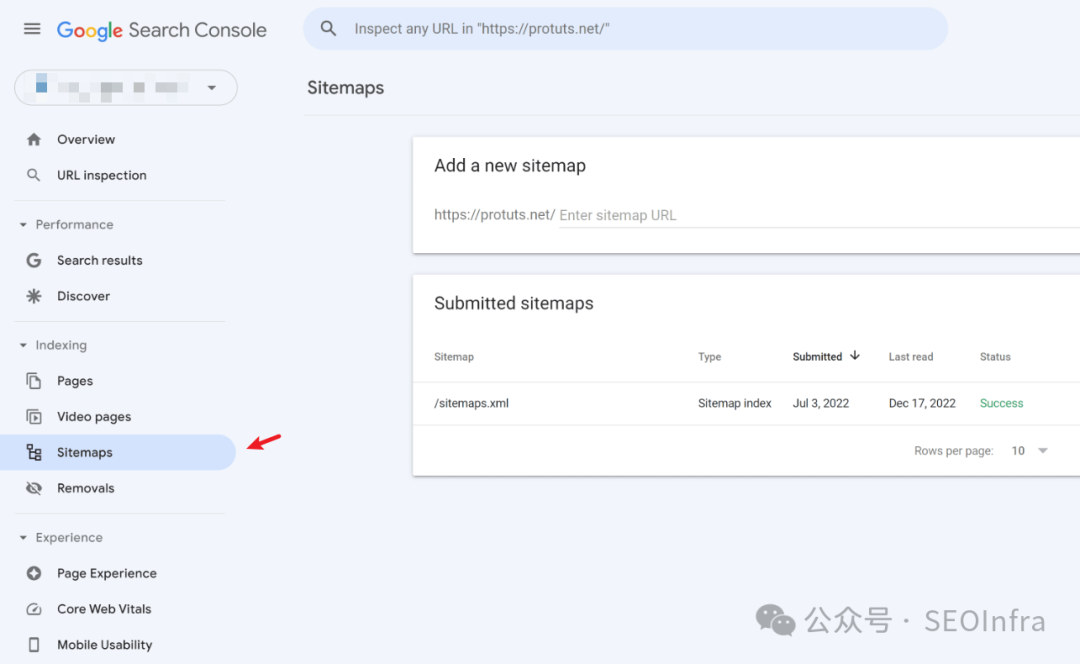Viewport: 1080px width, 664px height.
Task: Click the Core Web Vitals gauge icon
Action: [x=34, y=609]
